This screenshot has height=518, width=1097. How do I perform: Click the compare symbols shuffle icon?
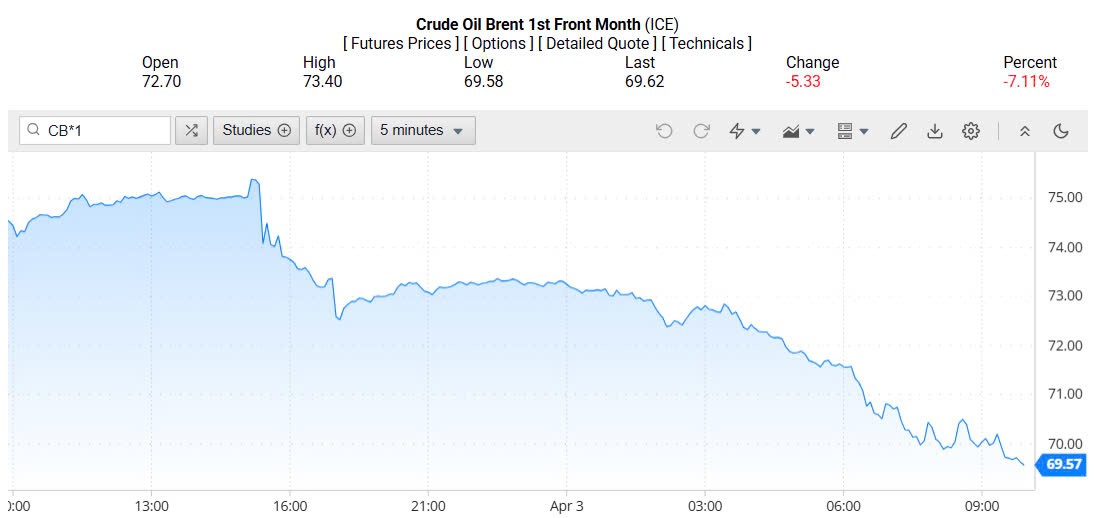coord(191,130)
